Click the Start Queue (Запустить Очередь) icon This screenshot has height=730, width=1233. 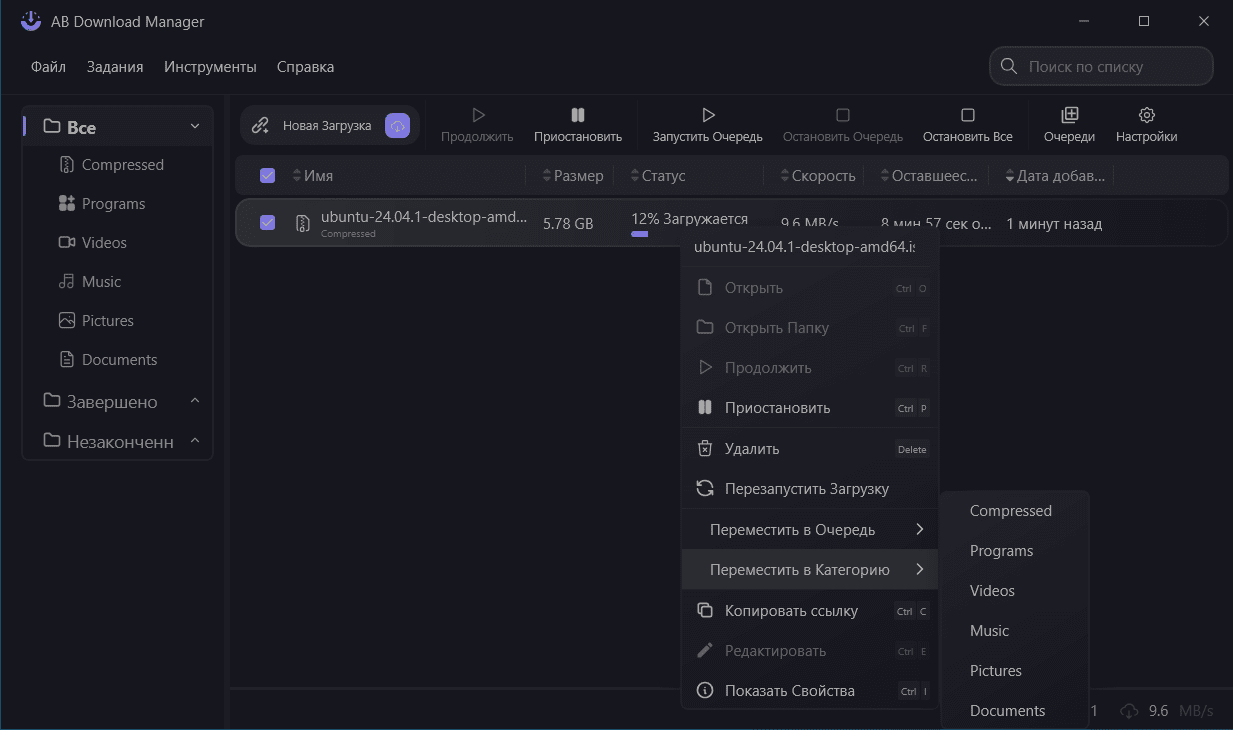(707, 116)
